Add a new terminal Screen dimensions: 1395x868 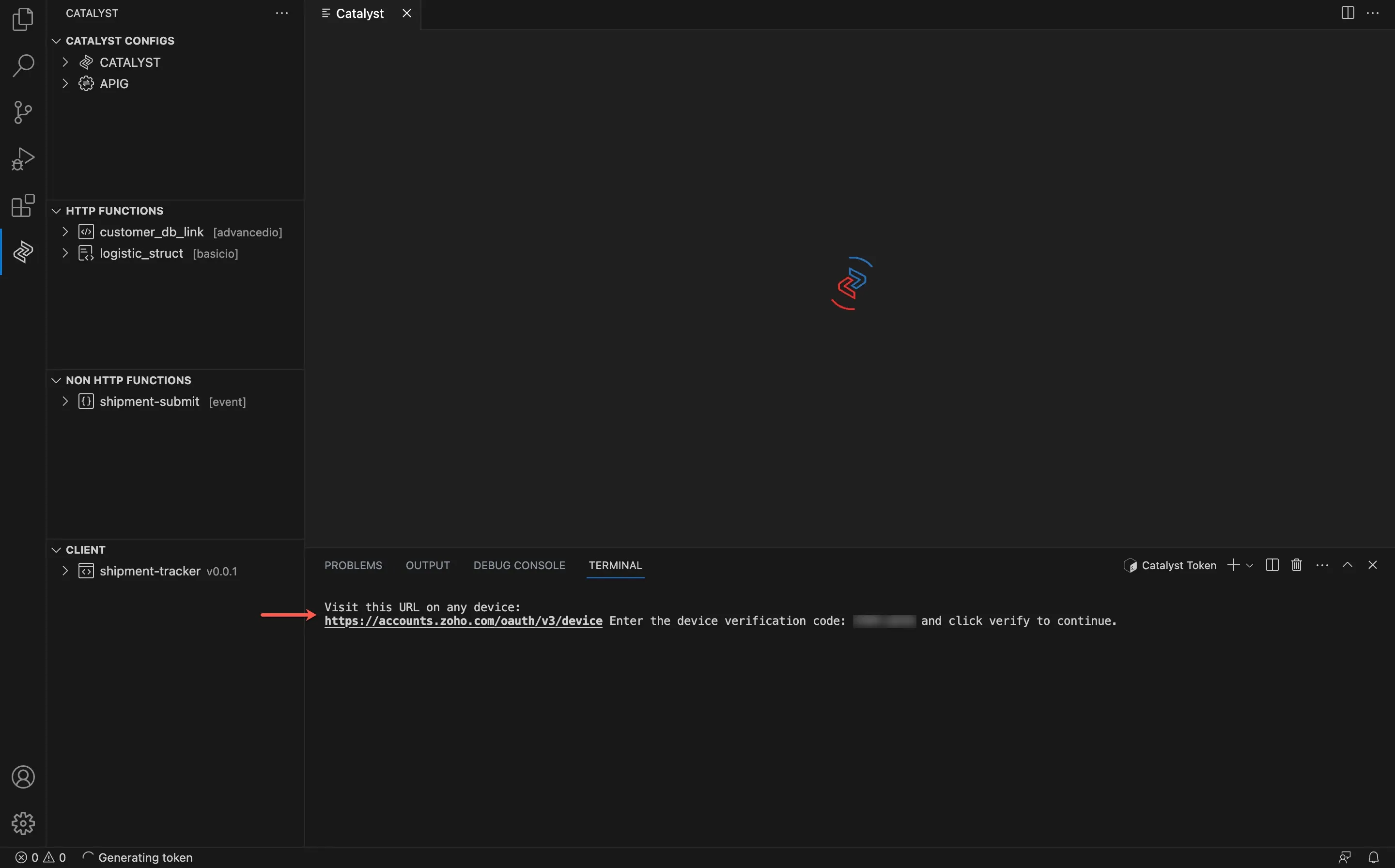[x=1233, y=565]
